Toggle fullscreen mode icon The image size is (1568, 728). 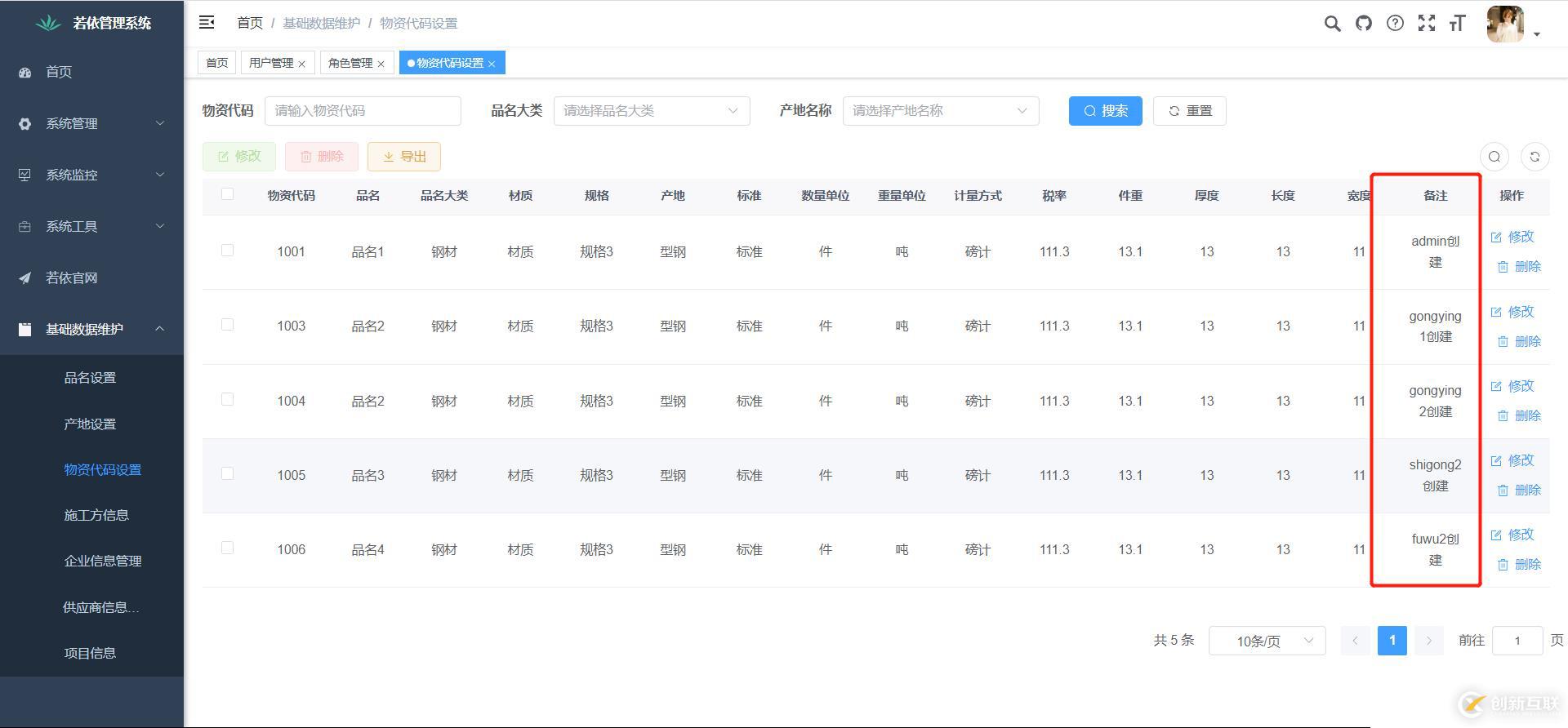[x=1427, y=24]
